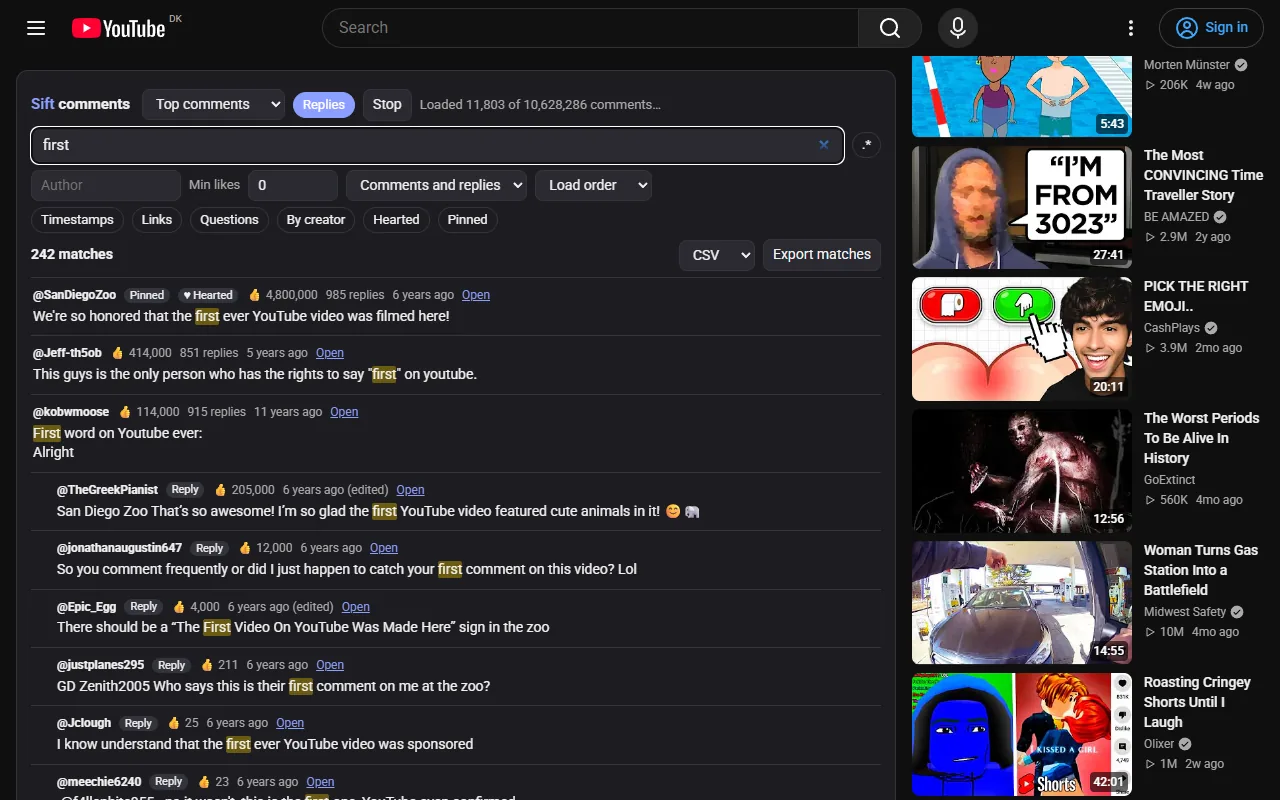
Task: Open the three-dot settings menu
Action: point(1131,28)
